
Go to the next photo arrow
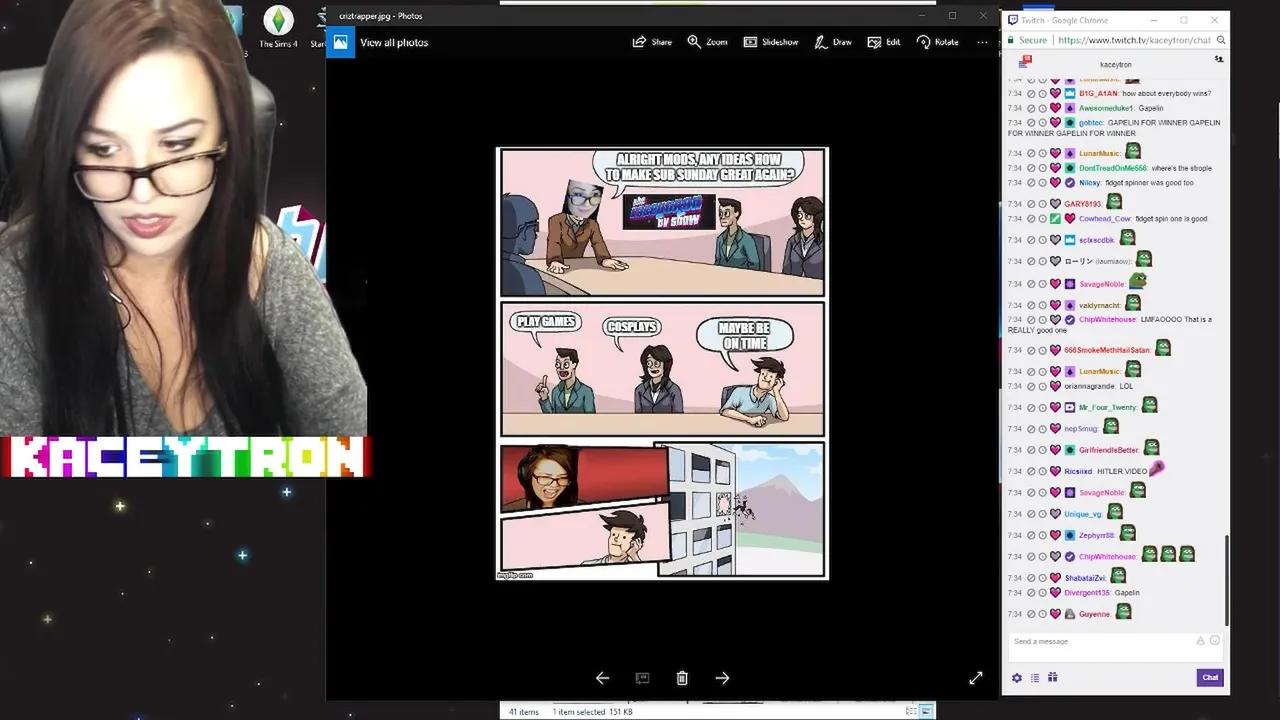click(x=722, y=678)
